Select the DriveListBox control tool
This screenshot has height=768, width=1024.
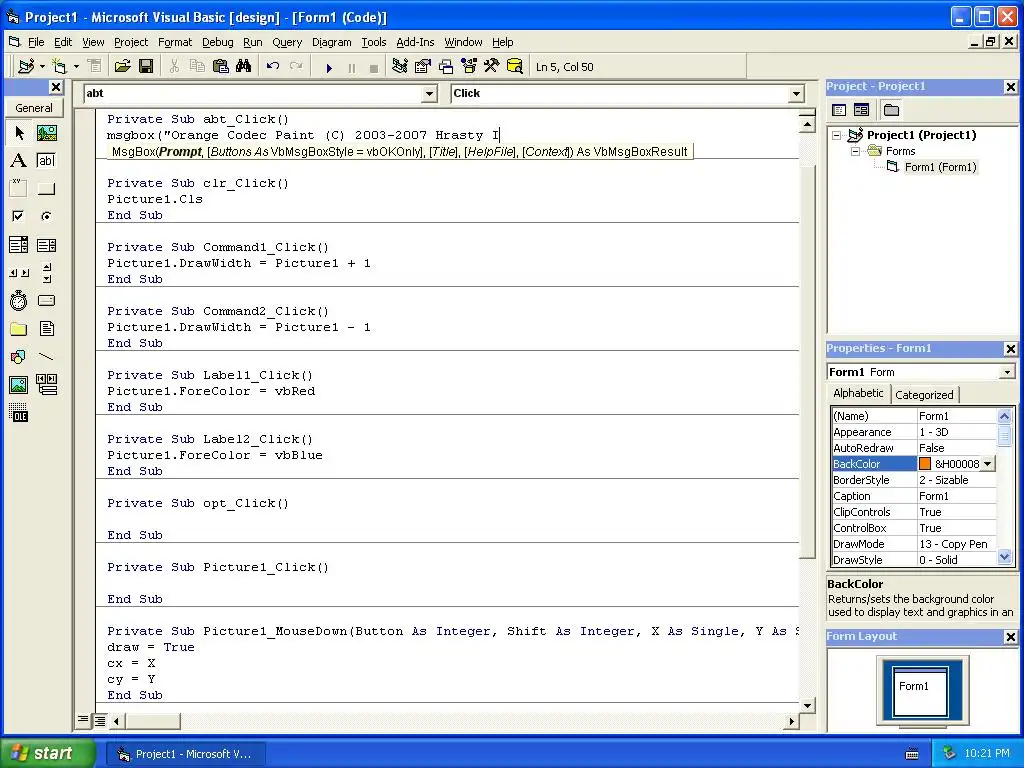pos(46,300)
